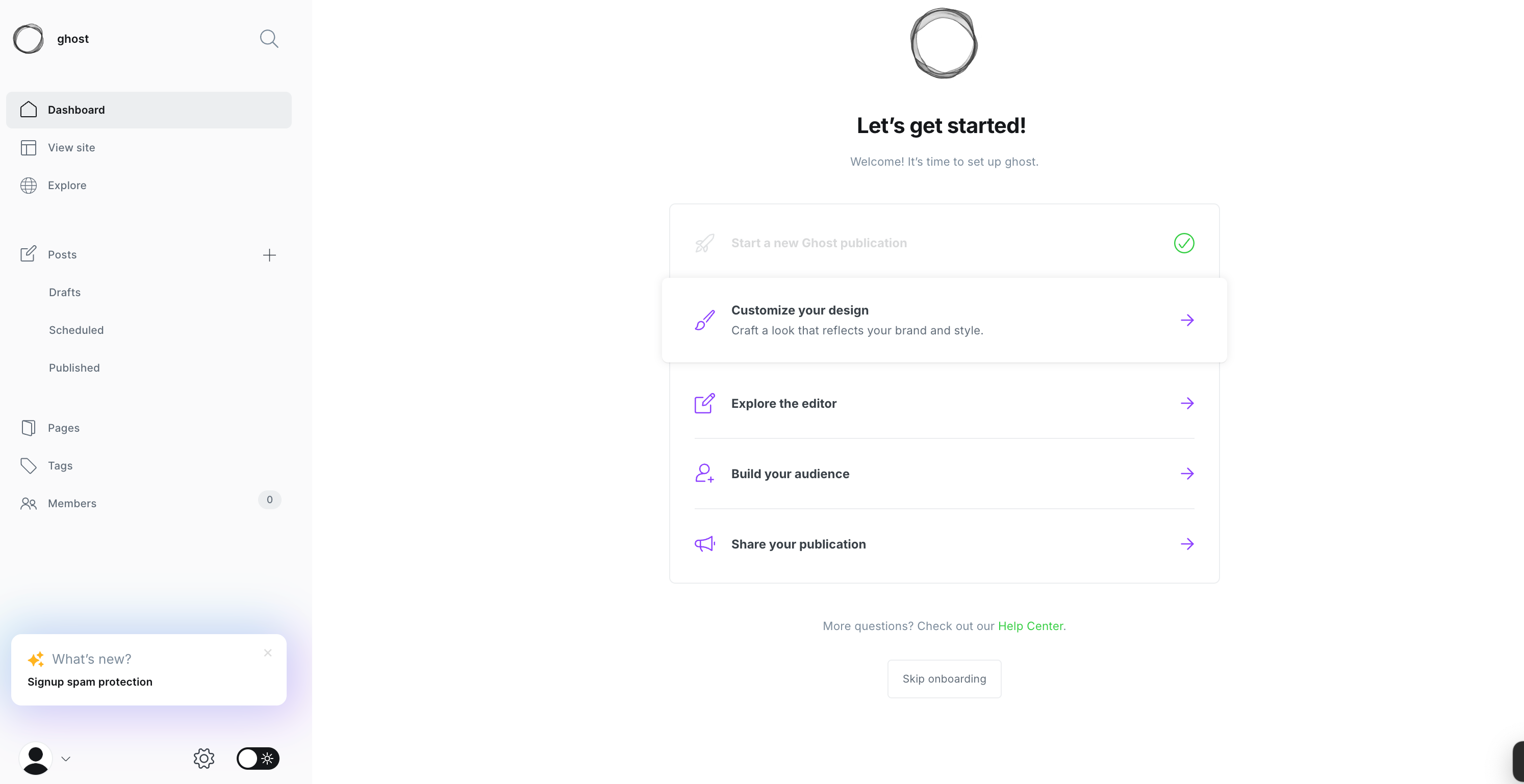This screenshot has width=1524, height=784.
Task: Open the Build your audience arrow
Action: click(1187, 474)
